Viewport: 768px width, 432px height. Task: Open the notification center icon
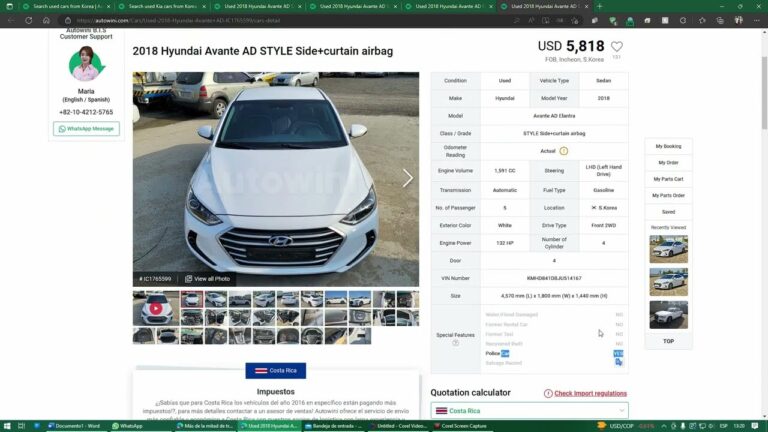pyautogui.click(x=755, y=426)
